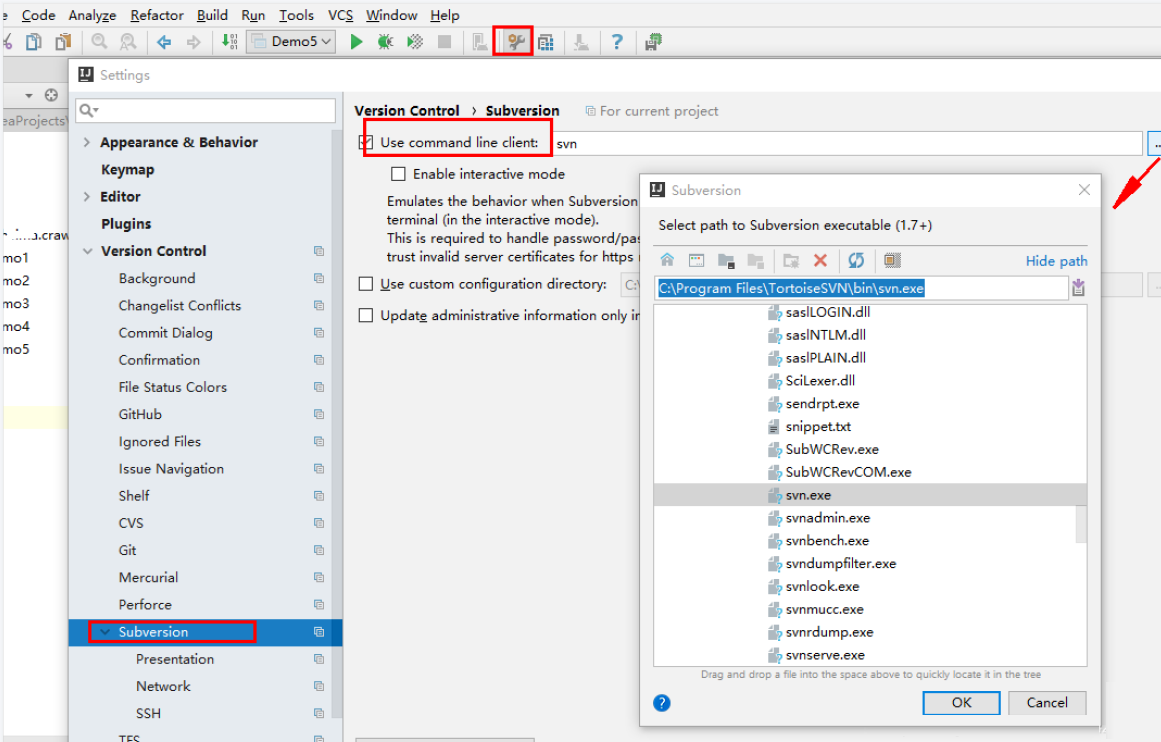Close the Subversion file chooser dialog
The image size is (1161, 742).
(x=1084, y=190)
